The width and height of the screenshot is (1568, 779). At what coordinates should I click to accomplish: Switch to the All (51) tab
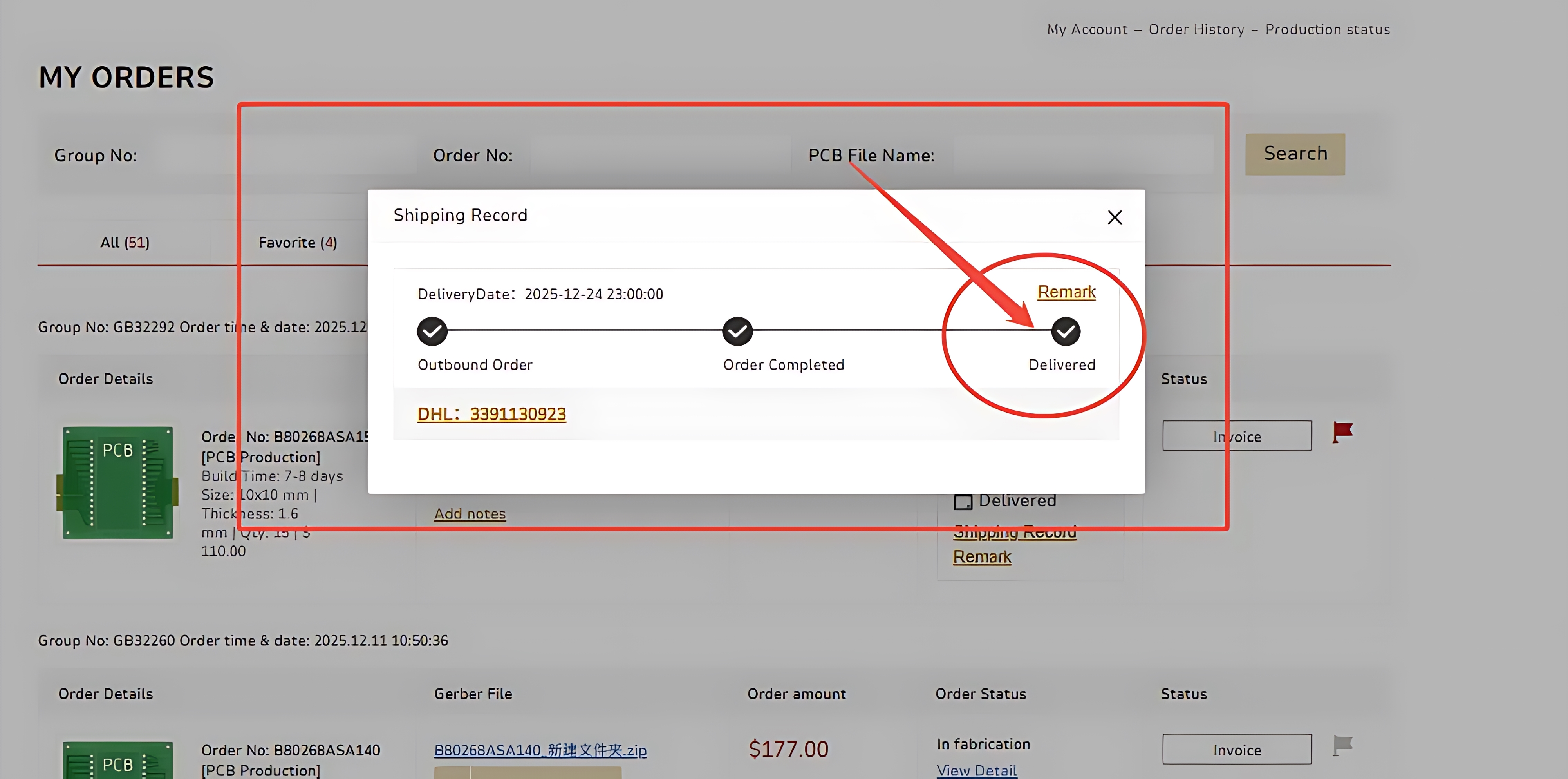[125, 242]
